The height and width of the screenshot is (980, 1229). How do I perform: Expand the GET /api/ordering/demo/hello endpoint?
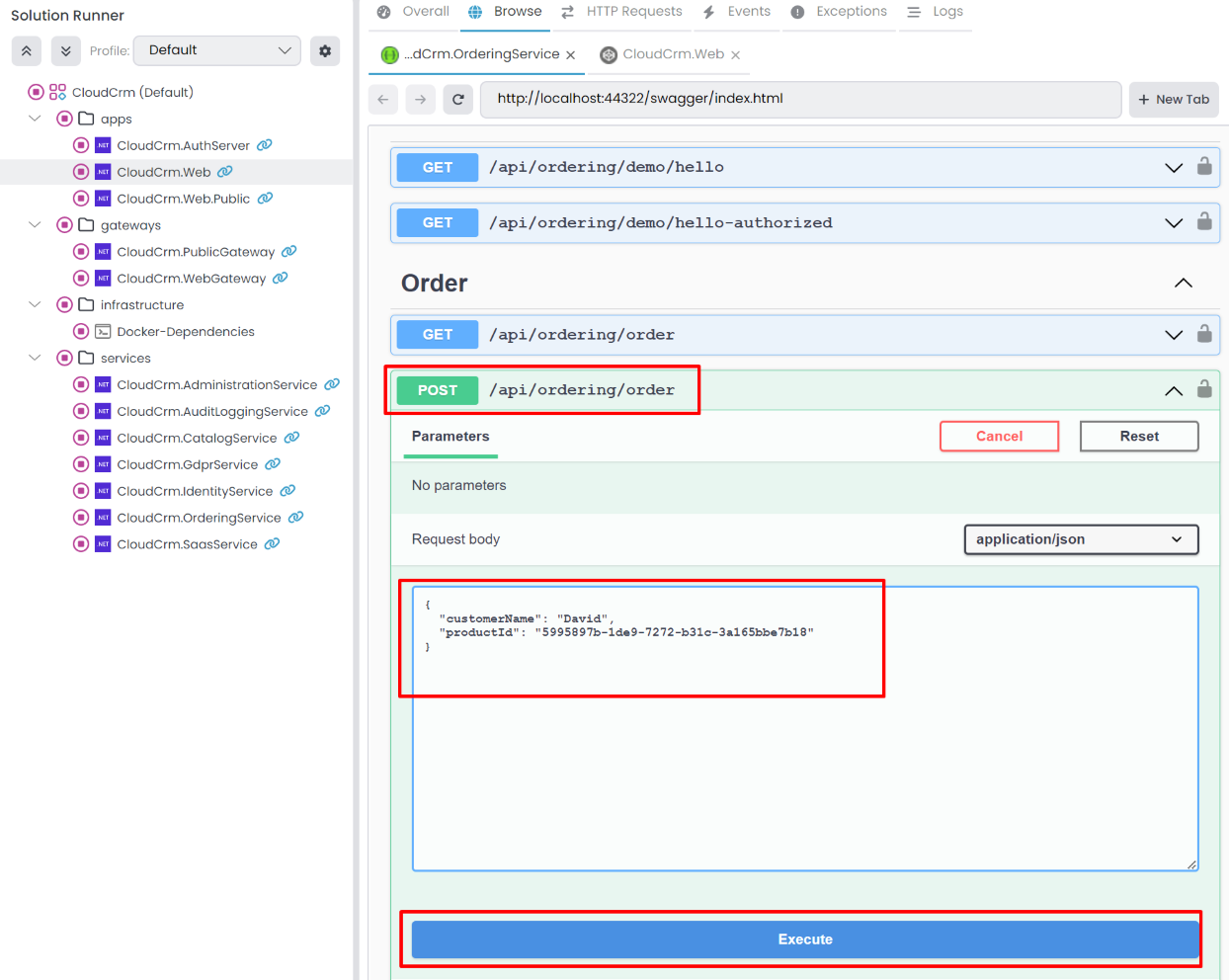1174,167
